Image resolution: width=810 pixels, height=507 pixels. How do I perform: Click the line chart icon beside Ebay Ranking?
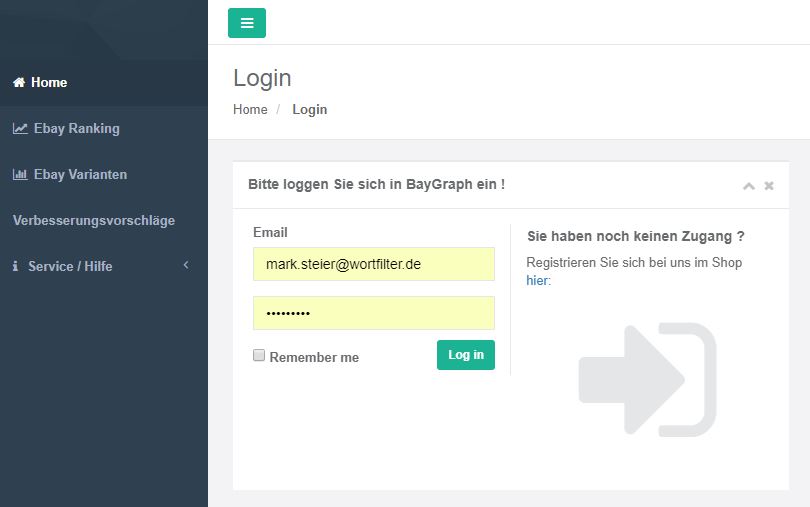(20, 128)
